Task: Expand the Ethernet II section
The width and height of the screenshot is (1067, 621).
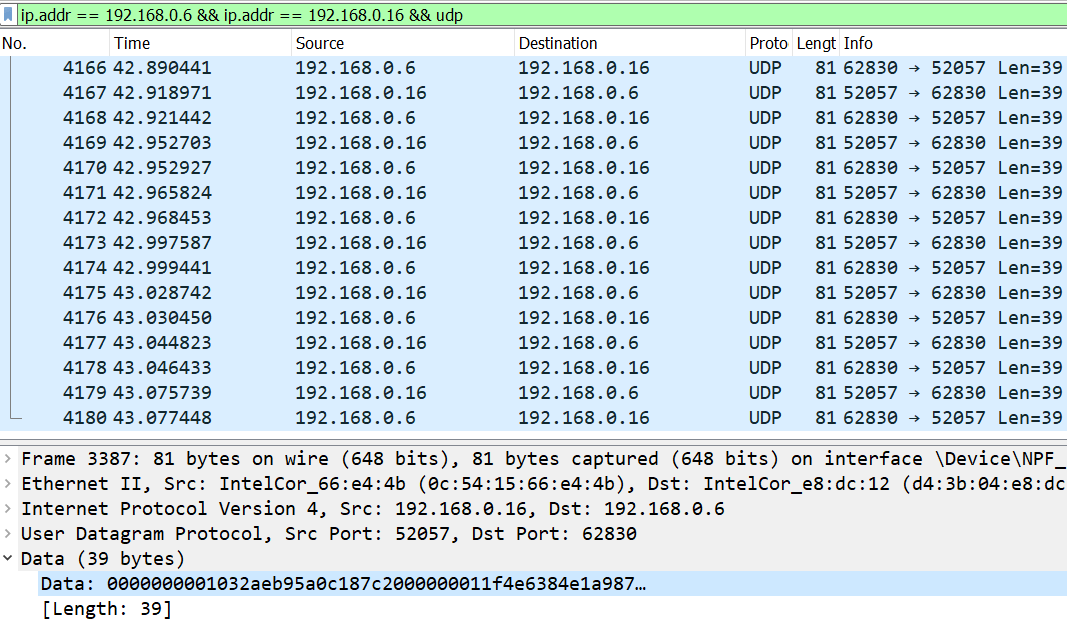Action: point(8,484)
